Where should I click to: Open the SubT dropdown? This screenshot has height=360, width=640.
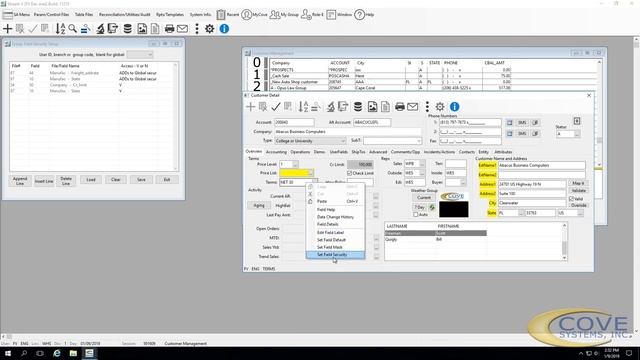392,141
